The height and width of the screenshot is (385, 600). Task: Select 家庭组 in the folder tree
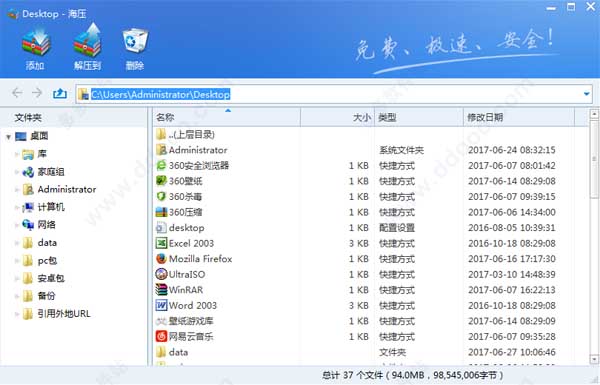coord(51,172)
